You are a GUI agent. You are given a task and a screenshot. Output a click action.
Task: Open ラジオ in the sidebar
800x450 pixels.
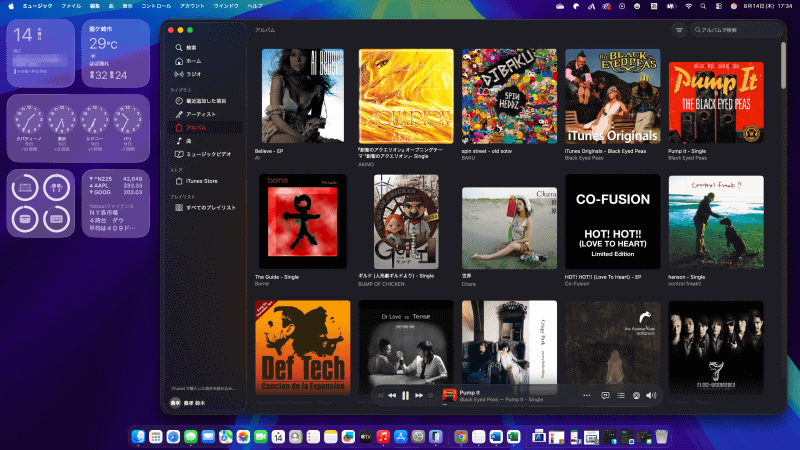204,74
